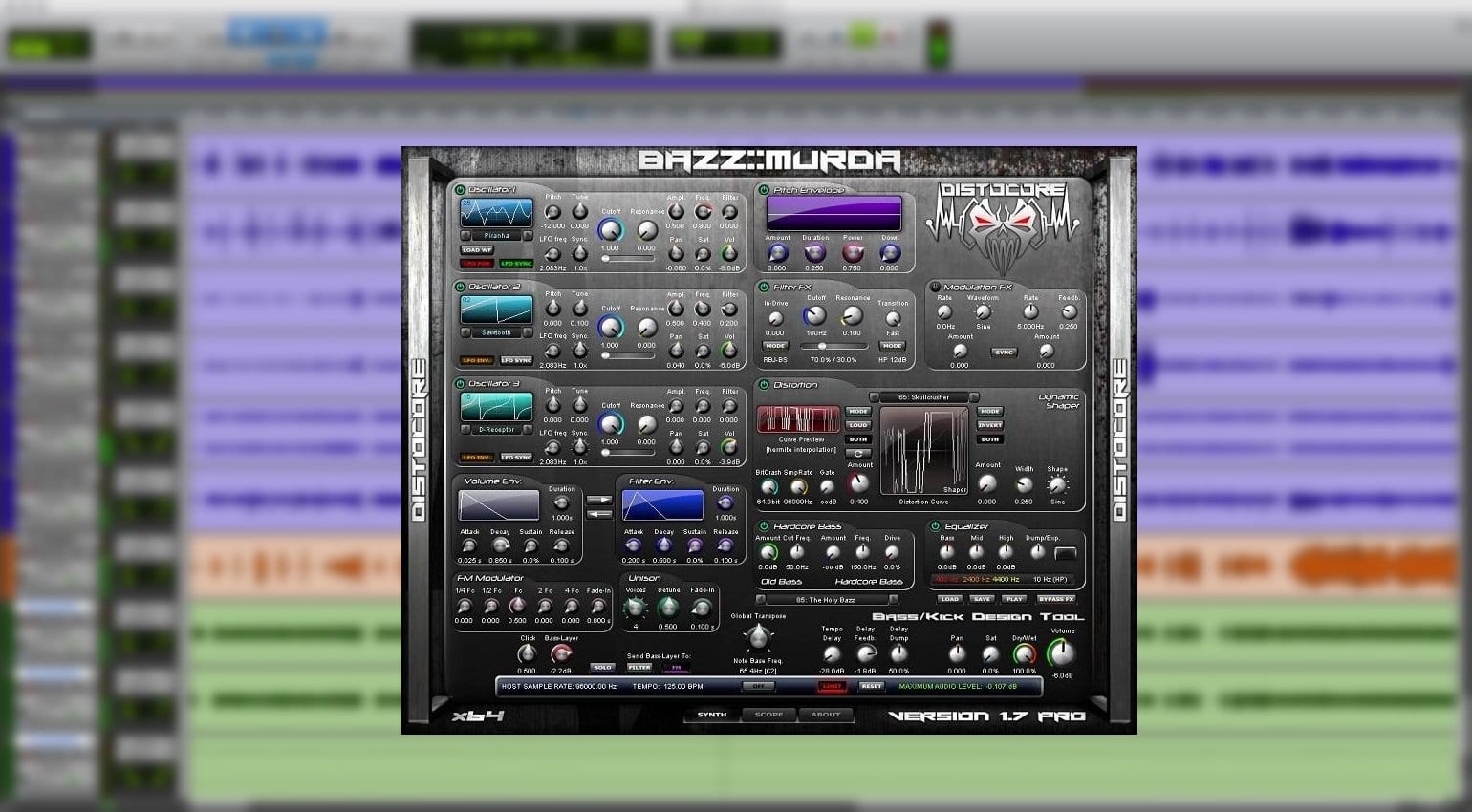Select next waveform after Piranha
This screenshot has width=1472, height=812.
pyautogui.click(x=529, y=235)
